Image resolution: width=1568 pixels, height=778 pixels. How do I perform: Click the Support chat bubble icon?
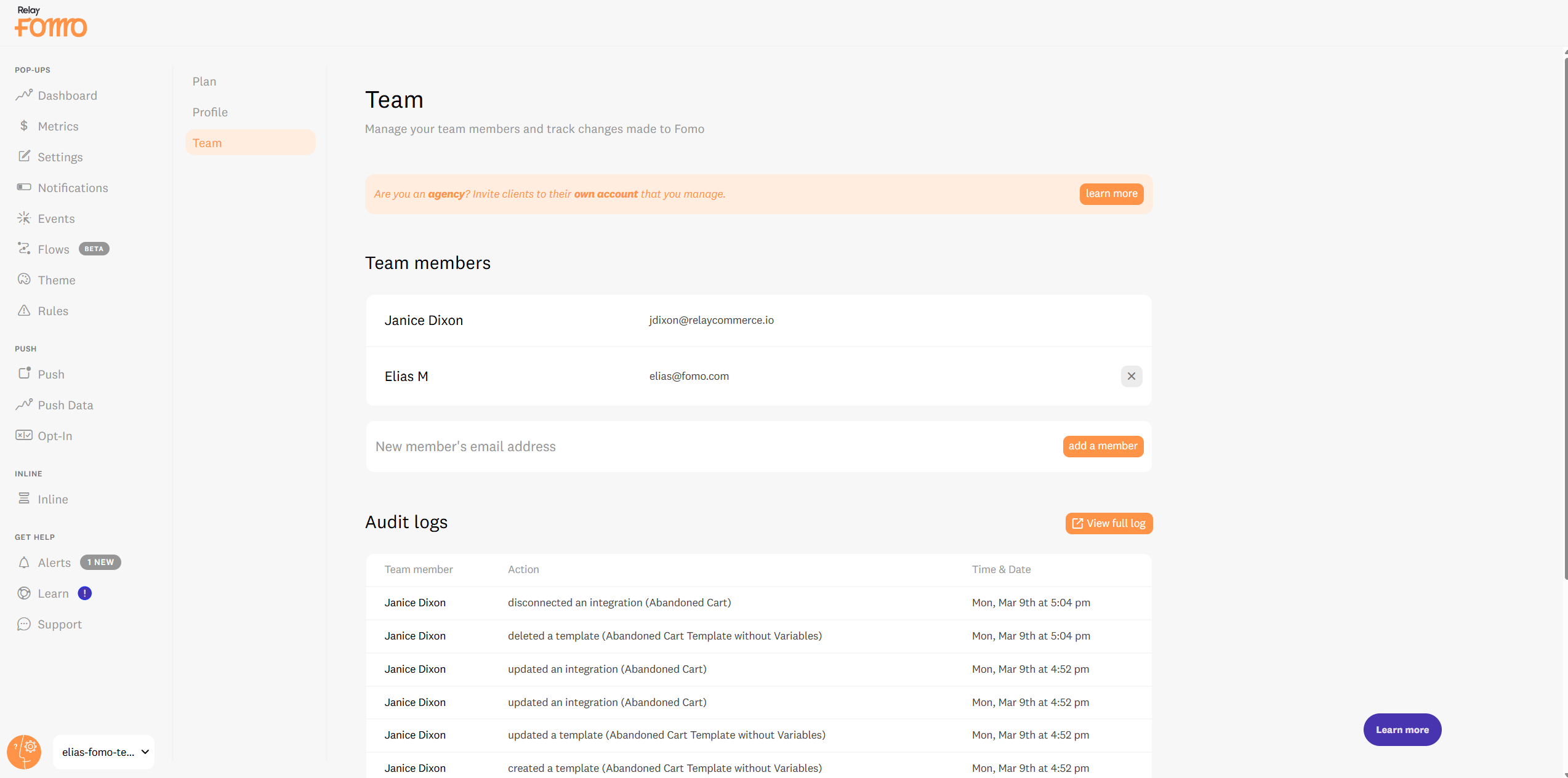tap(24, 624)
